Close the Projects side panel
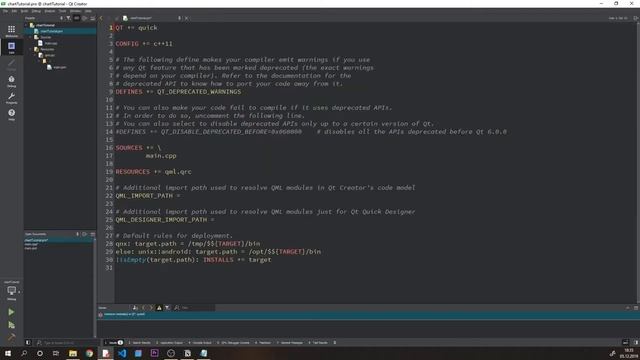The height and width of the screenshot is (360, 640). (93, 18)
